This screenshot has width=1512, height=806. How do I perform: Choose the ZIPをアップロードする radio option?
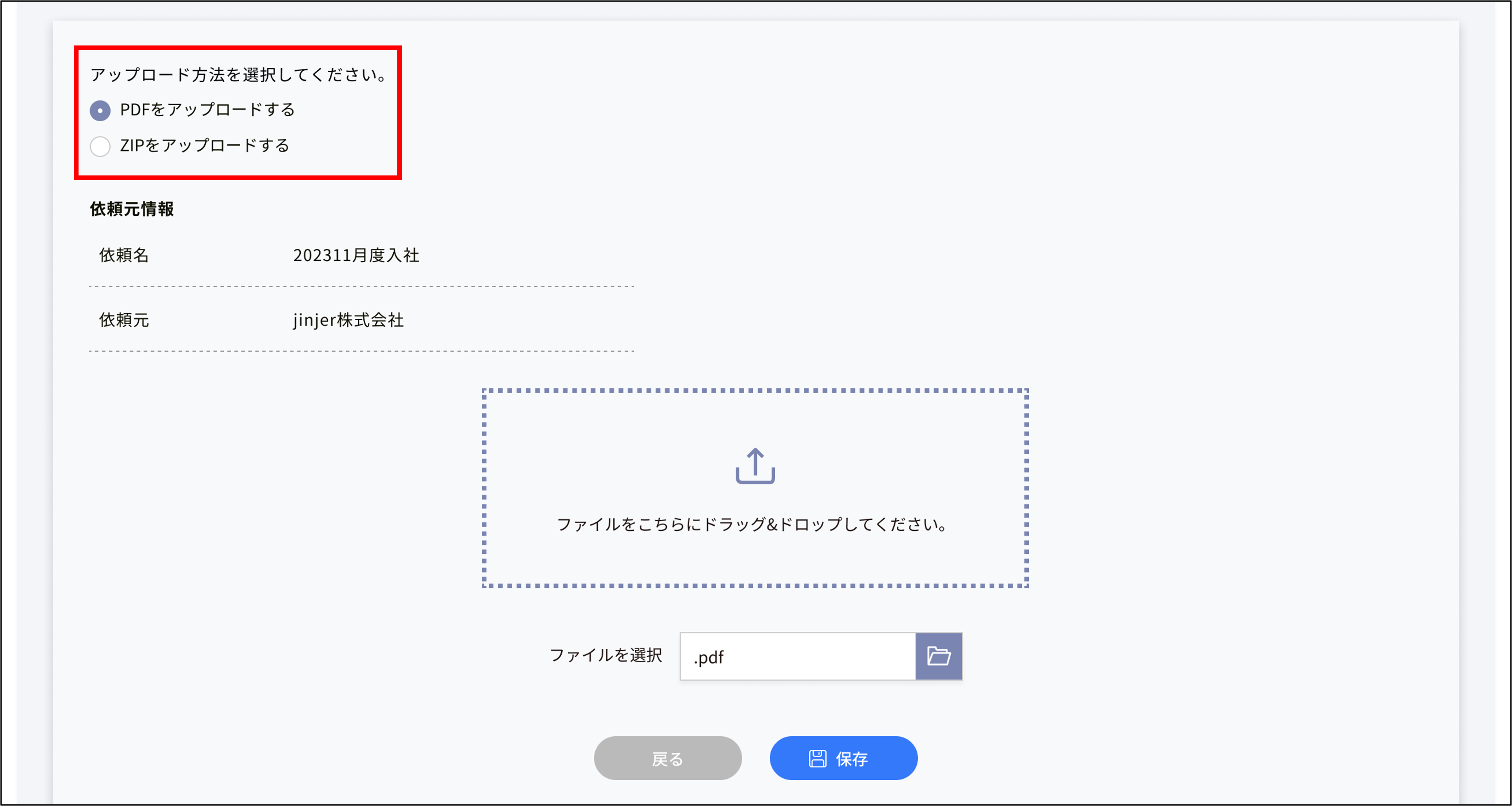point(101,146)
